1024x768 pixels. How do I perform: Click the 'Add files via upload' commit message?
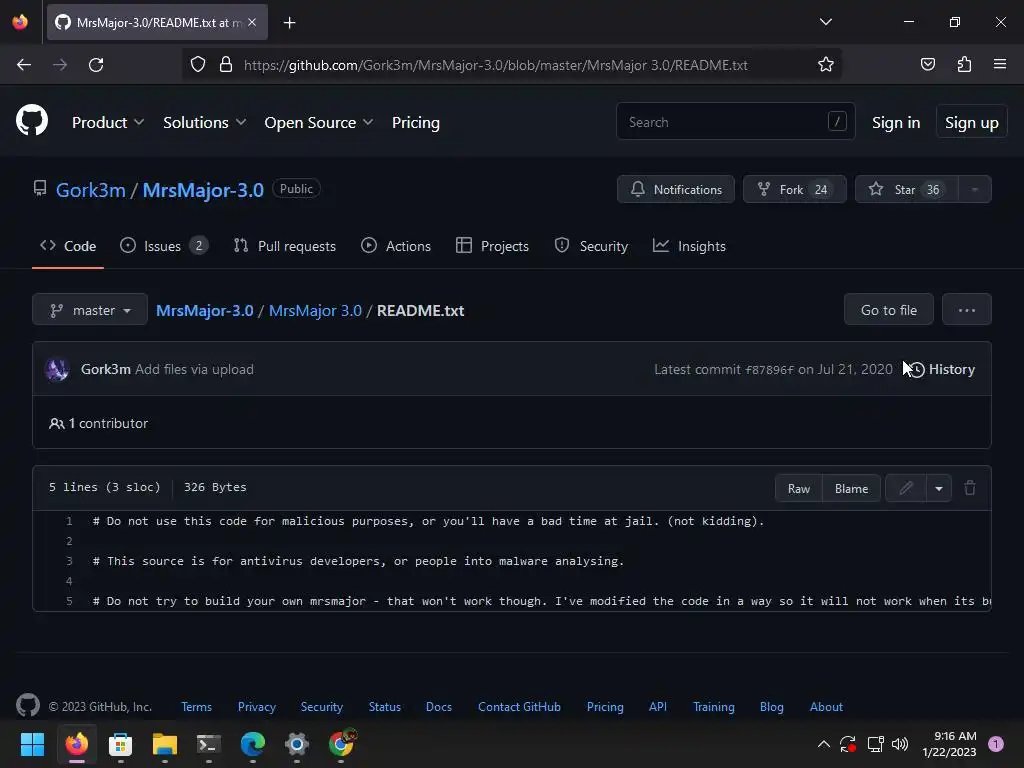click(x=194, y=370)
